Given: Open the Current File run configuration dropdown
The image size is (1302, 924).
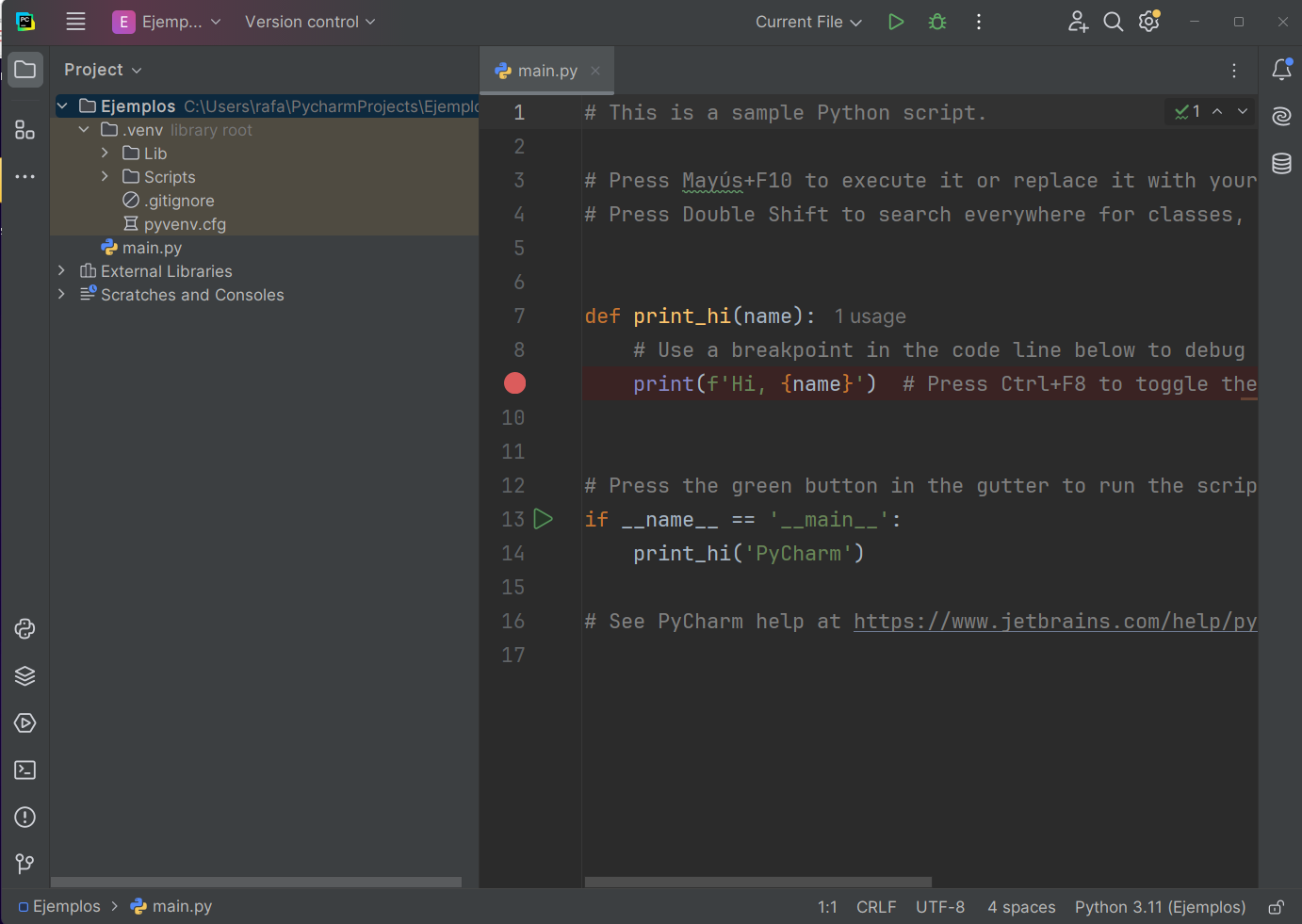Looking at the screenshot, I should (x=807, y=21).
